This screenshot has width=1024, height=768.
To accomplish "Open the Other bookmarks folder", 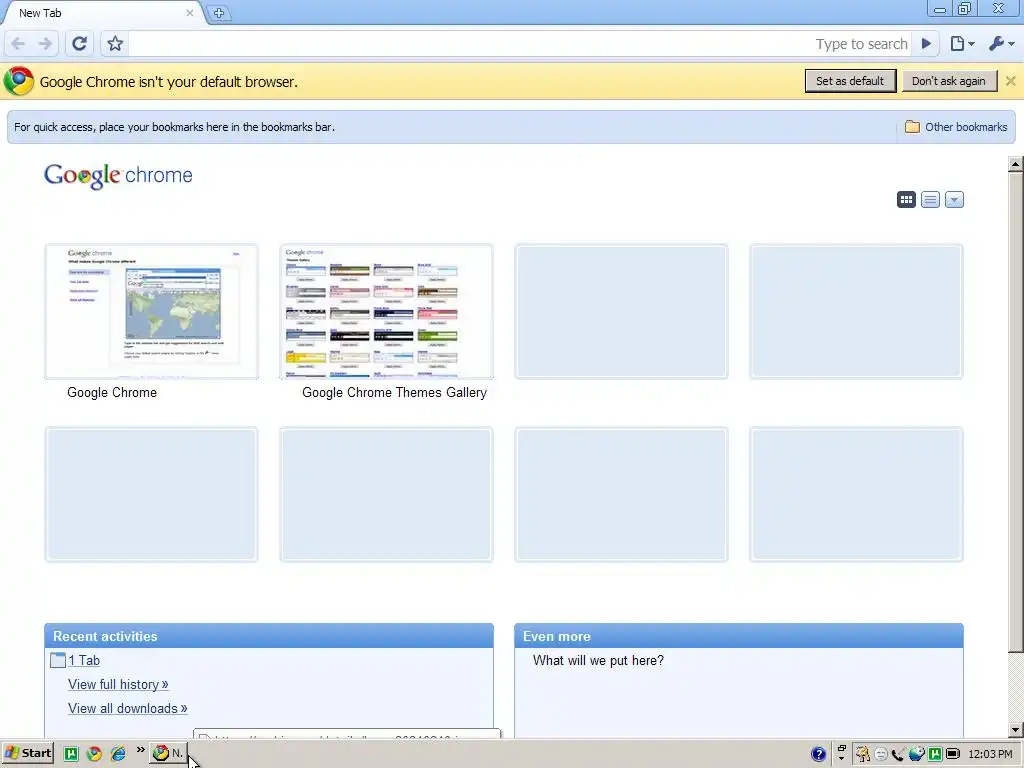I will click(956, 127).
